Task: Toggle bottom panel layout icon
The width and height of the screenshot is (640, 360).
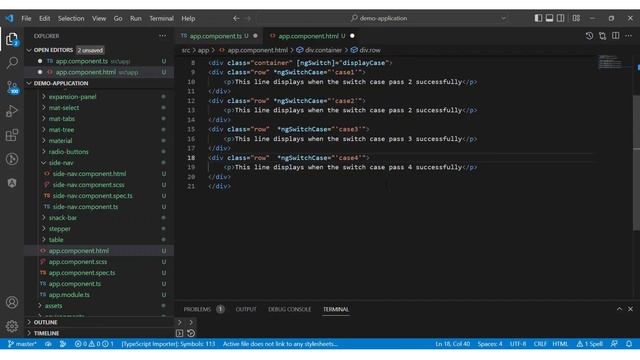Action: [x=549, y=18]
